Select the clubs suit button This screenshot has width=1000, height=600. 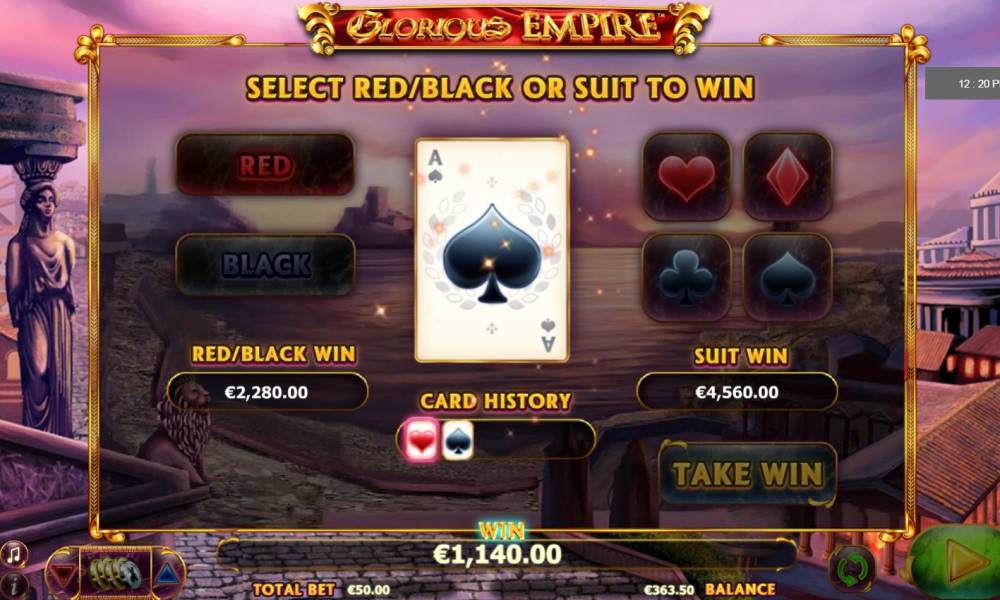click(686, 277)
